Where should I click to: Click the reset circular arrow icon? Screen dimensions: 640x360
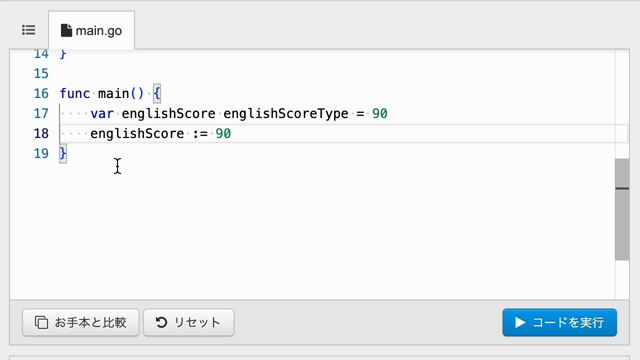[x=161, y=322]
